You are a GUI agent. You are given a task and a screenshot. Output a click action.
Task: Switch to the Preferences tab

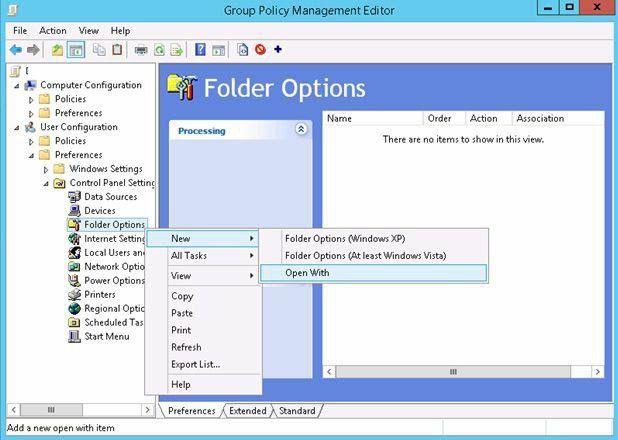pos(192,410)
